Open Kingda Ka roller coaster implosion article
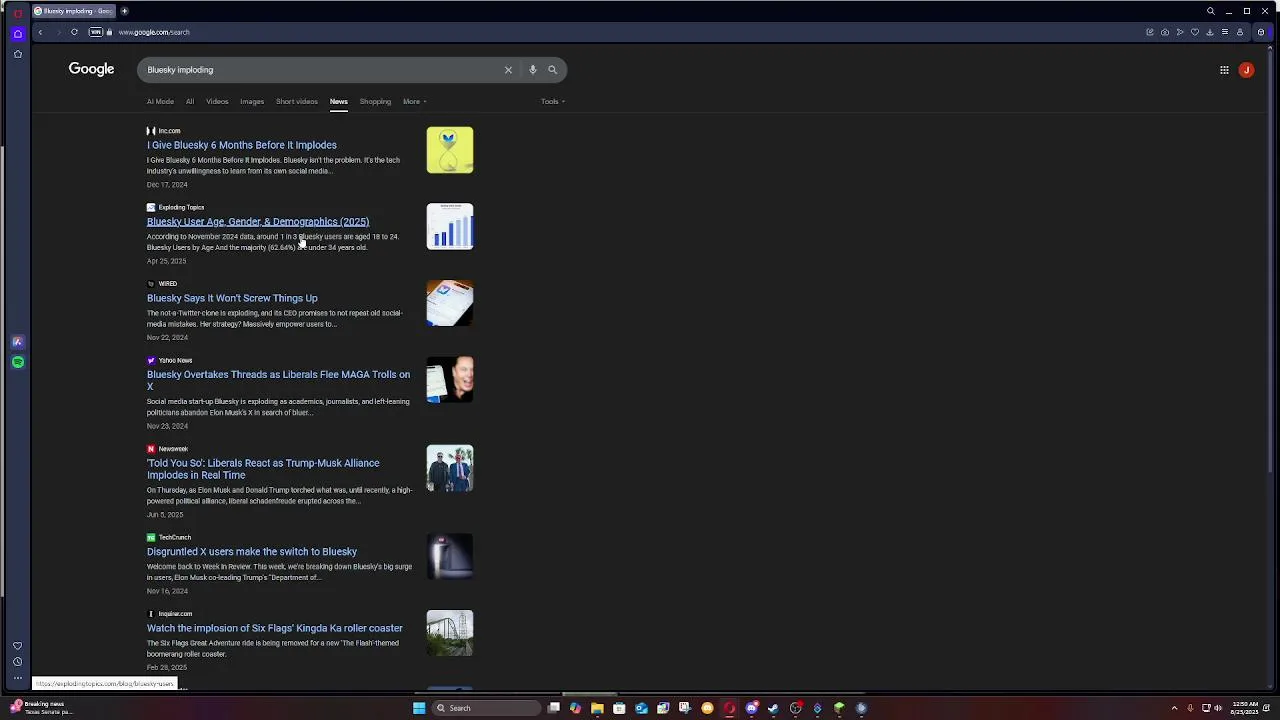 click(275, 628)
